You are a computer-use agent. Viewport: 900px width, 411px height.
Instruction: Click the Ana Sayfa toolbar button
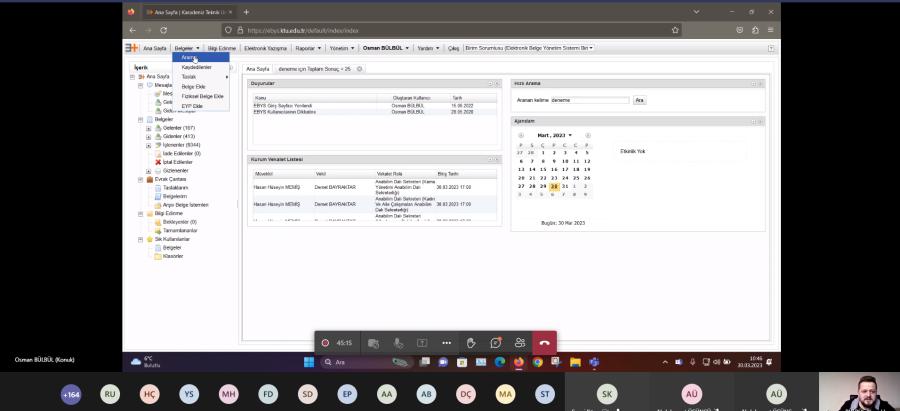[x=154, y=48]
